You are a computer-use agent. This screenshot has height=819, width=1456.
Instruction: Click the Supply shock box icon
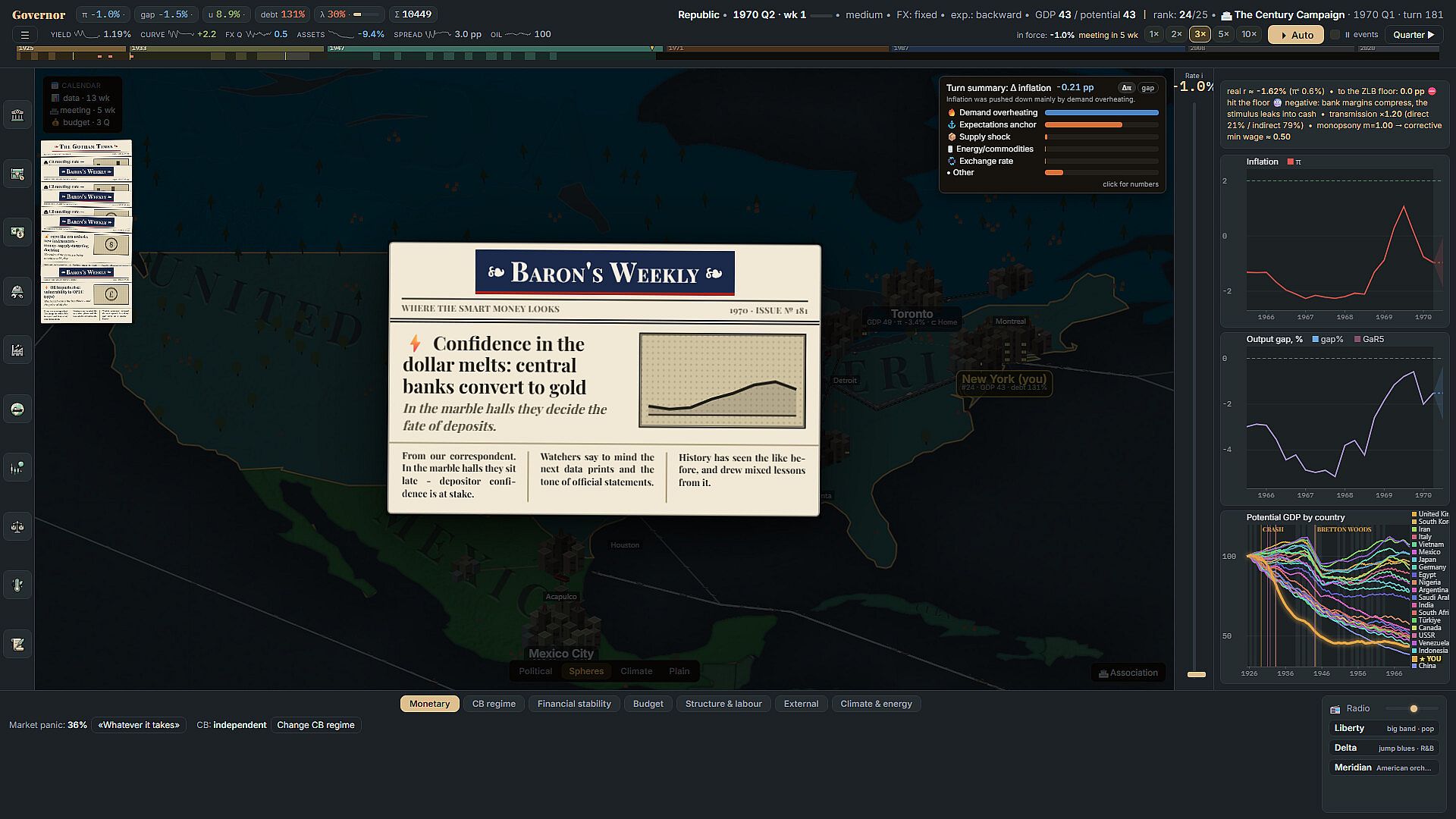(x=952, y=136)
